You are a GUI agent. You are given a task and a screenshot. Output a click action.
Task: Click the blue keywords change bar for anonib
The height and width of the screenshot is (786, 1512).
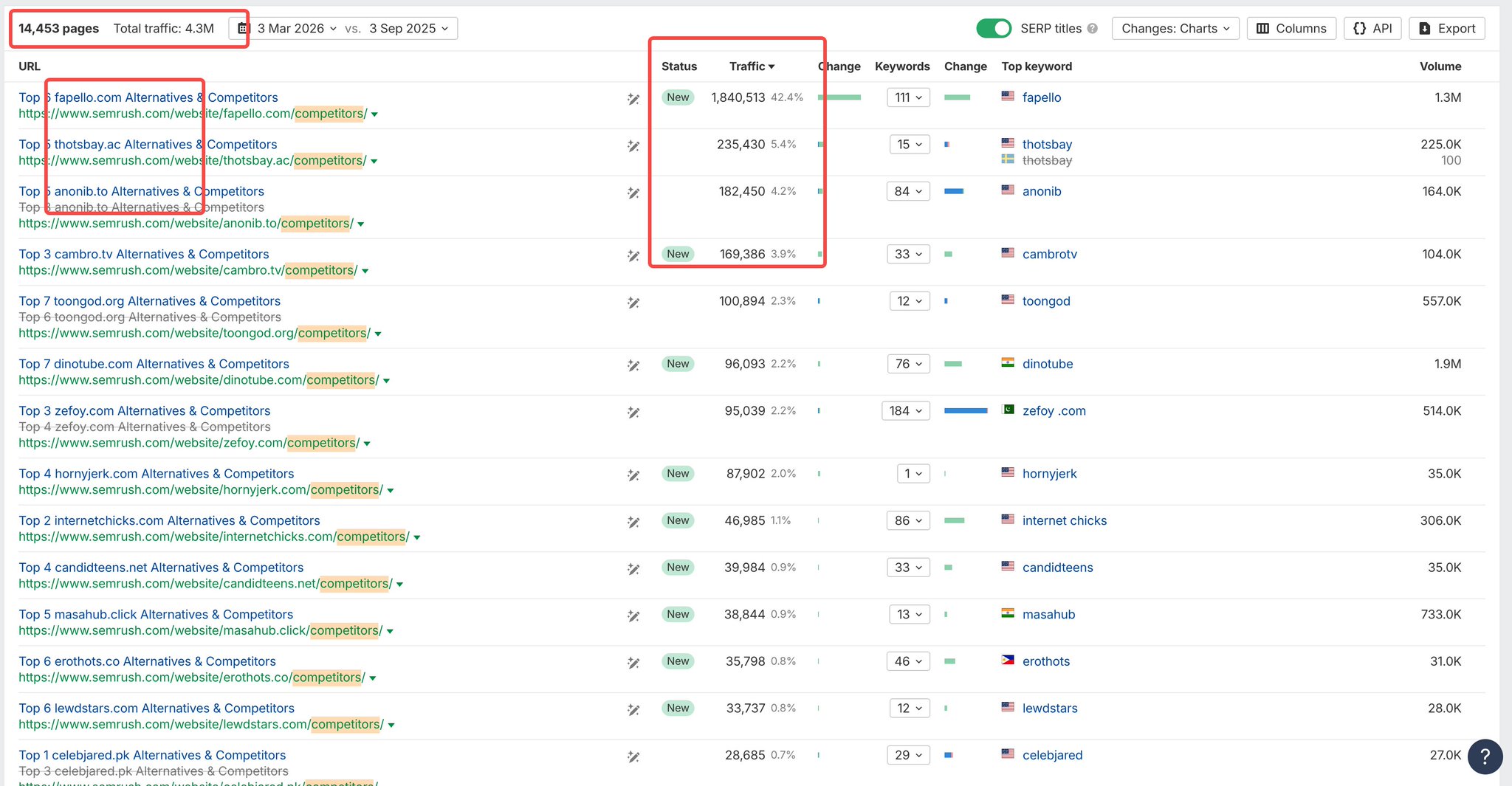coord(954,192)
